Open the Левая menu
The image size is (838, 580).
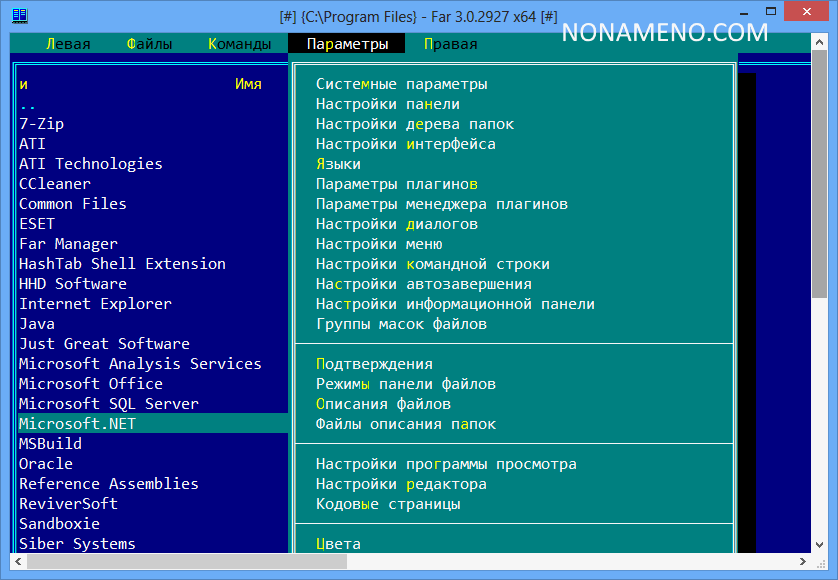click(68, 44)
